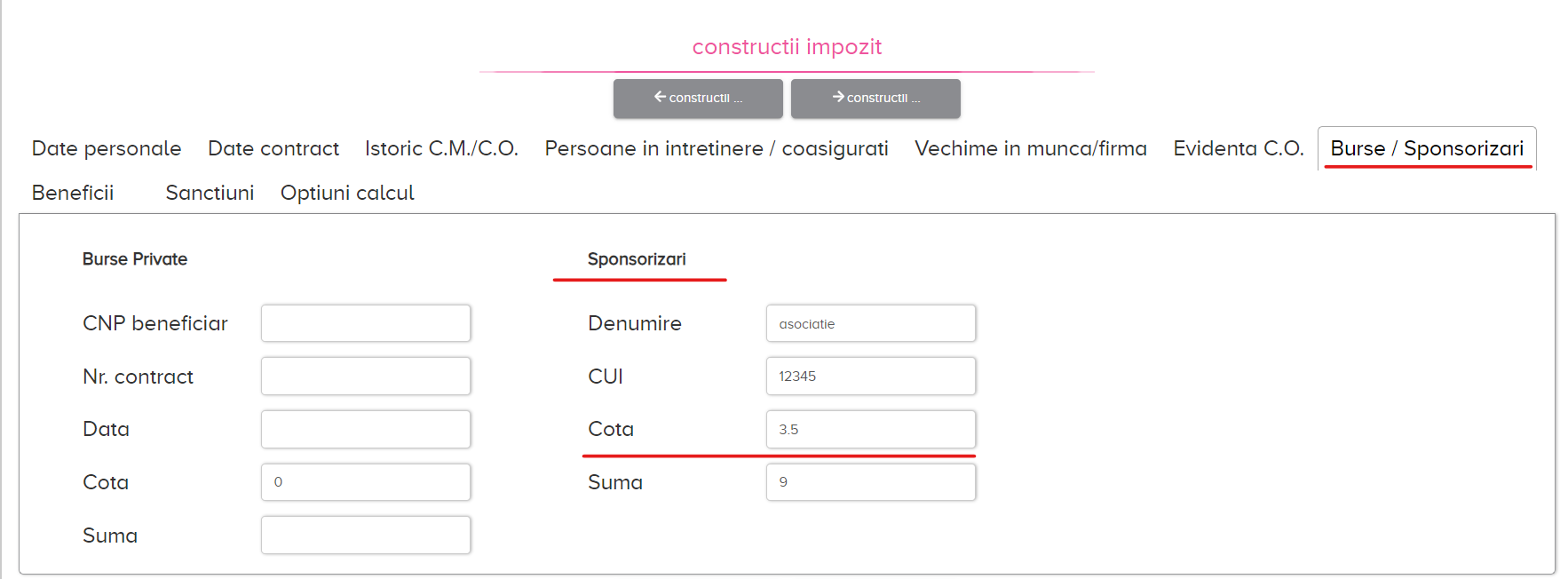Switch to the Evidenta C.O. tab

pos(1239,148)
